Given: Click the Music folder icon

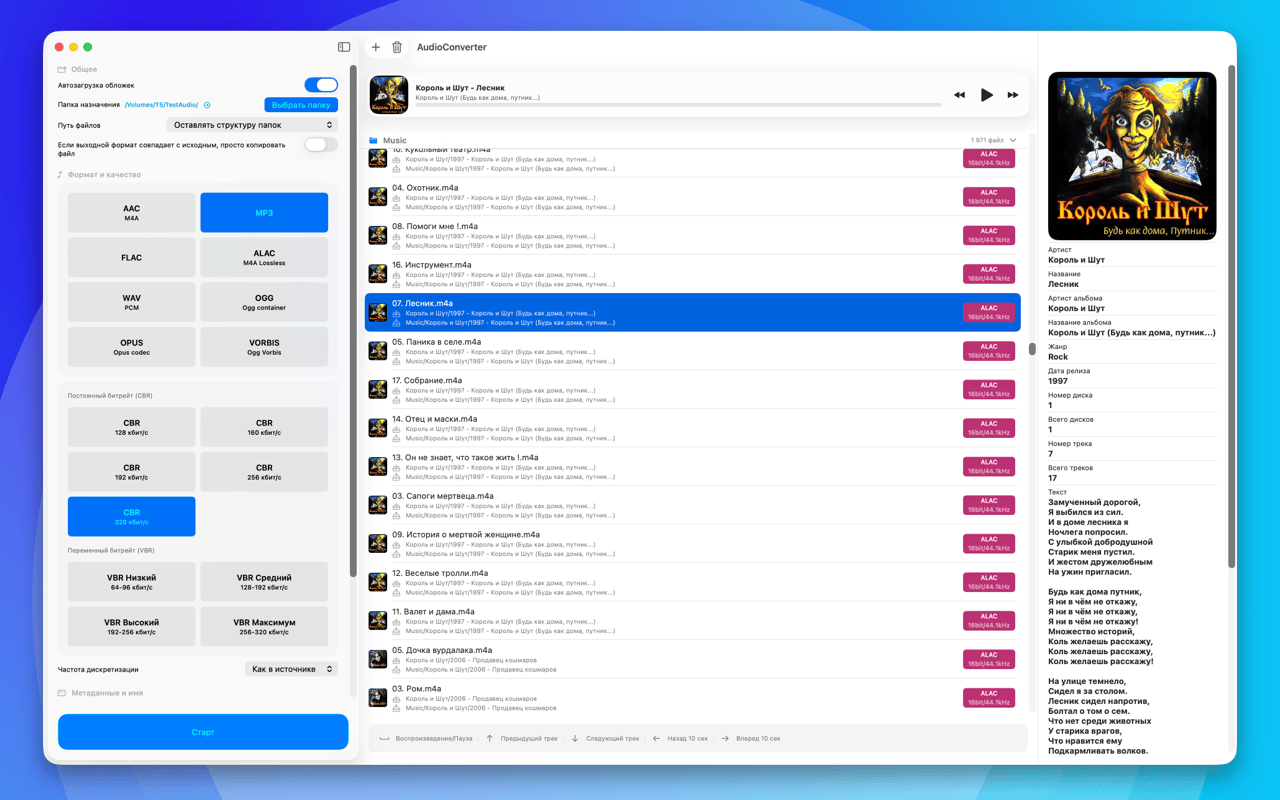Looking at the screenshot, I should [x=373, y=141].
